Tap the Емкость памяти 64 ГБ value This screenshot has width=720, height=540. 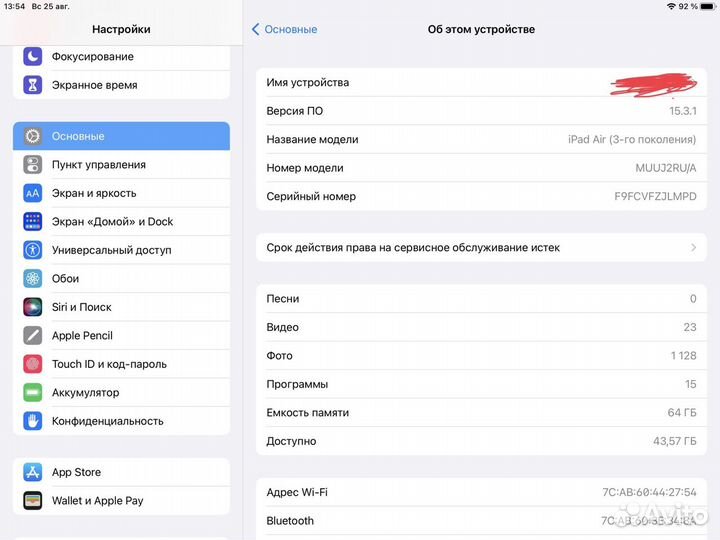pyautogui.click(x=682, y=413)
